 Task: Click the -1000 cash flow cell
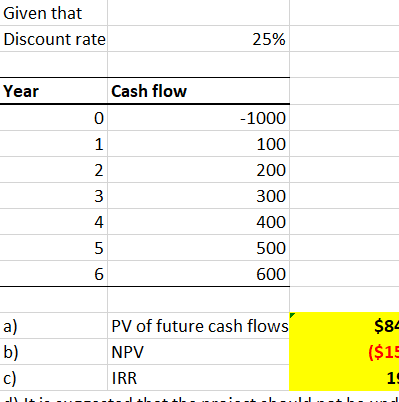point(199,118)
